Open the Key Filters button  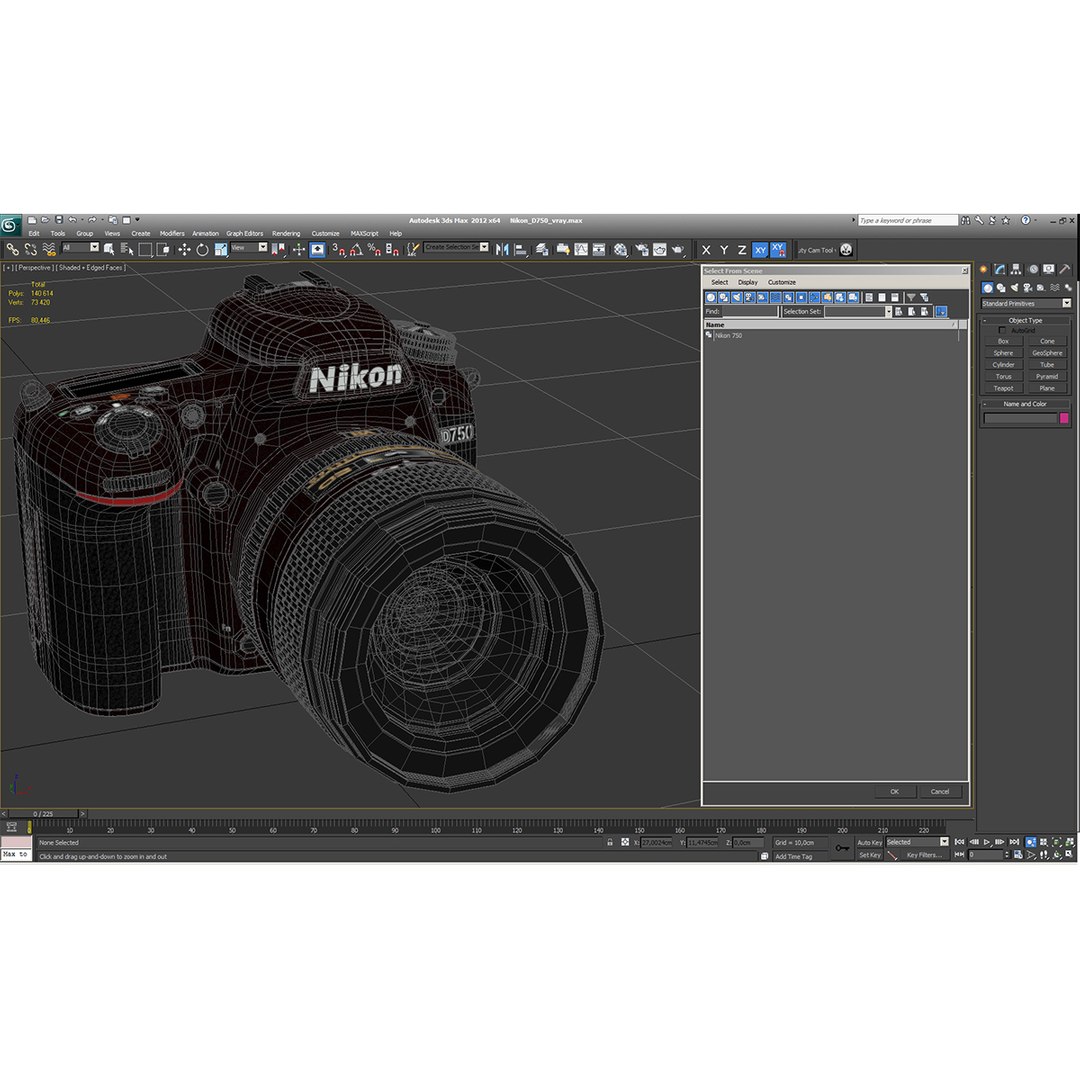[924, 855]
